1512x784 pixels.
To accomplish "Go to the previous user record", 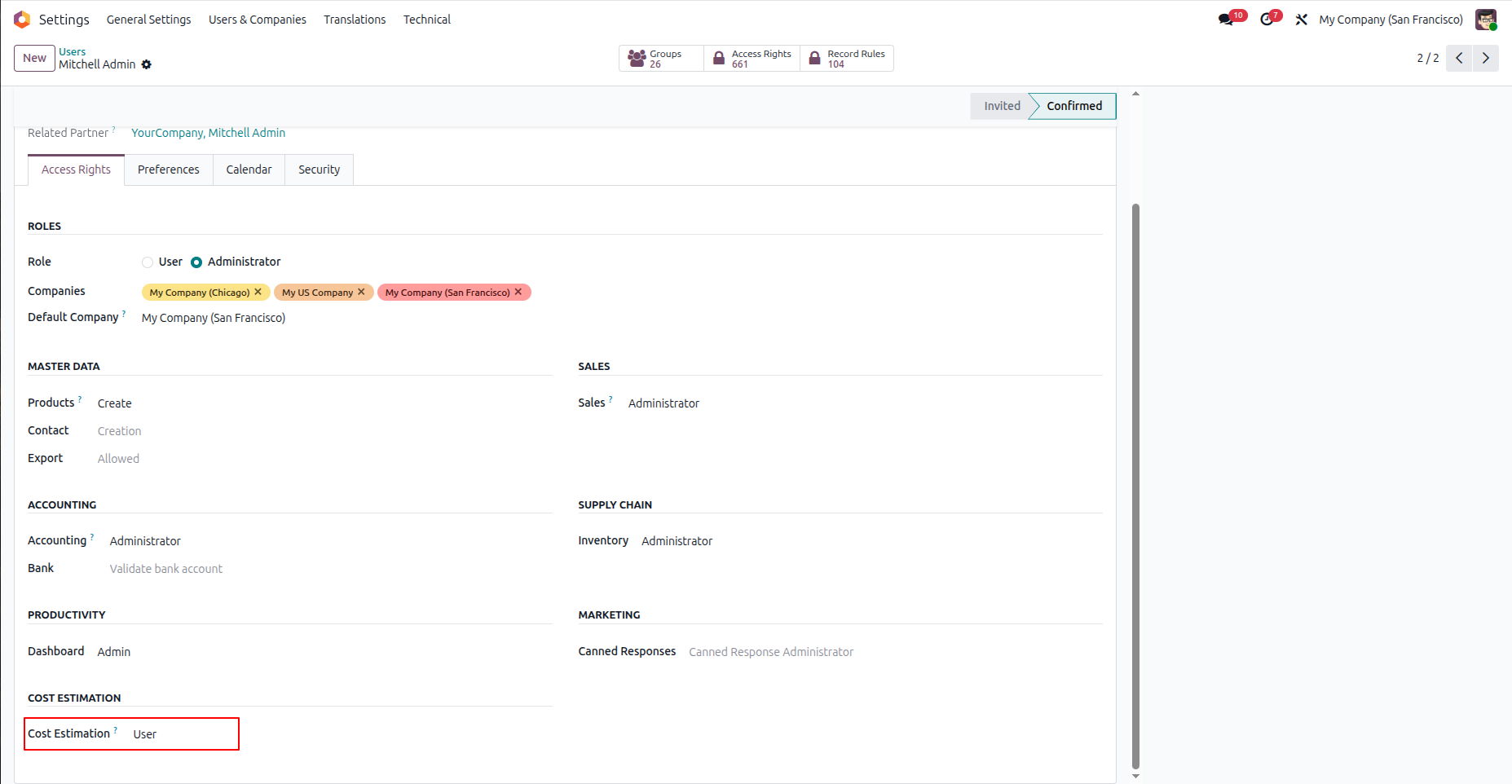I will pyautogui.click(x=1459, y=58).
